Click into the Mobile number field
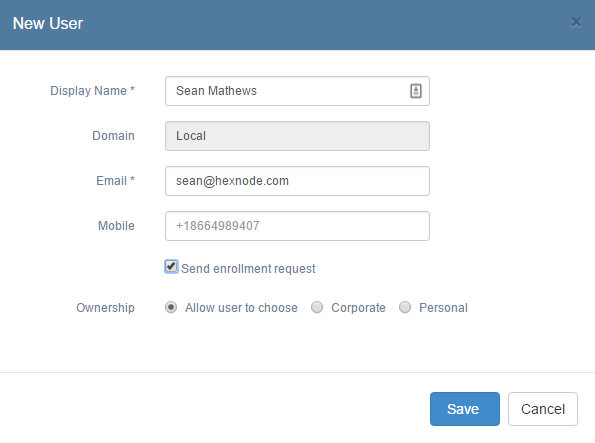This screenshot has height=443, width=595. (x=297, y=226)
